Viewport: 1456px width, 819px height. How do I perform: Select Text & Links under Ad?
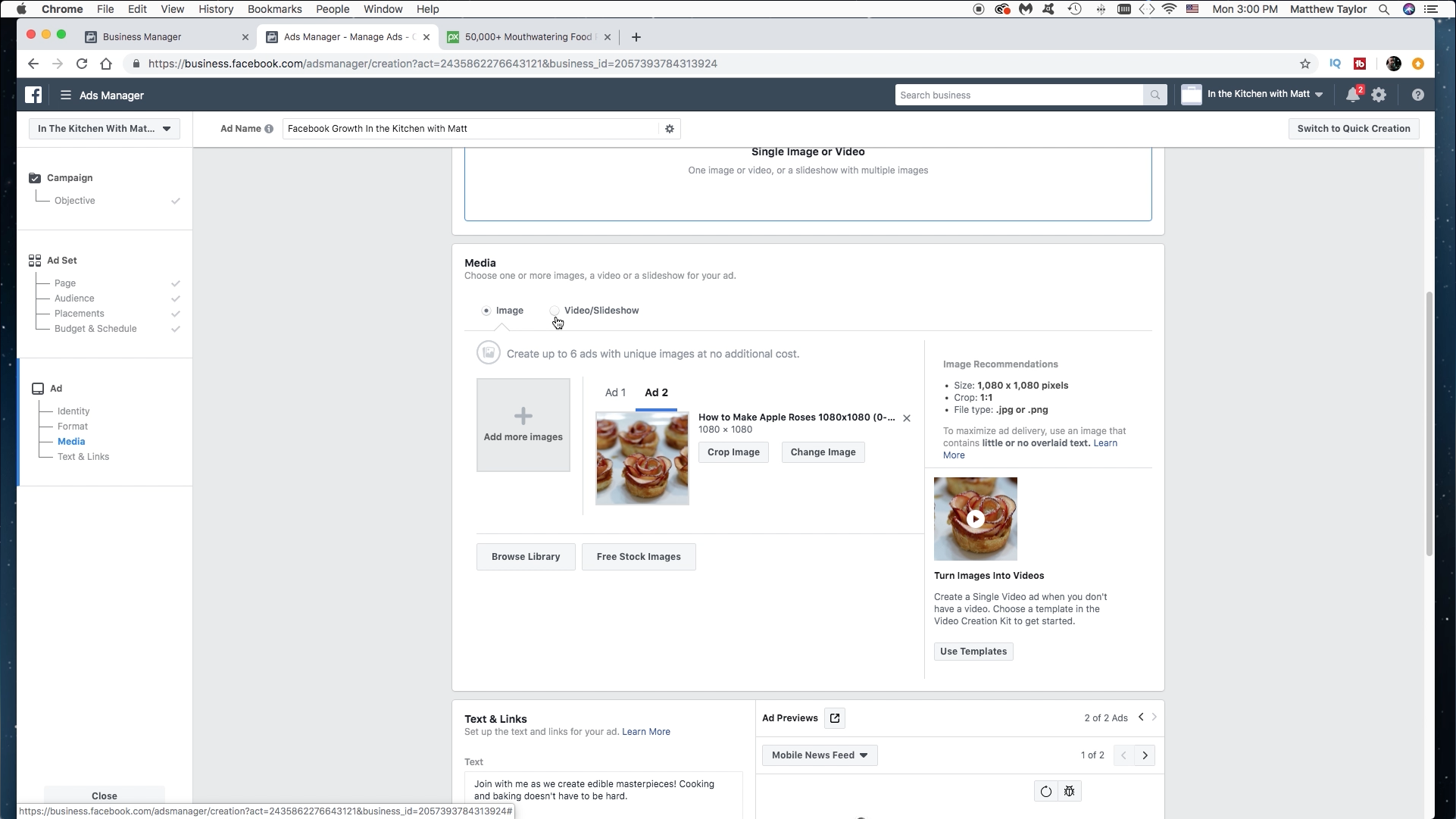[x=83, y=457]
